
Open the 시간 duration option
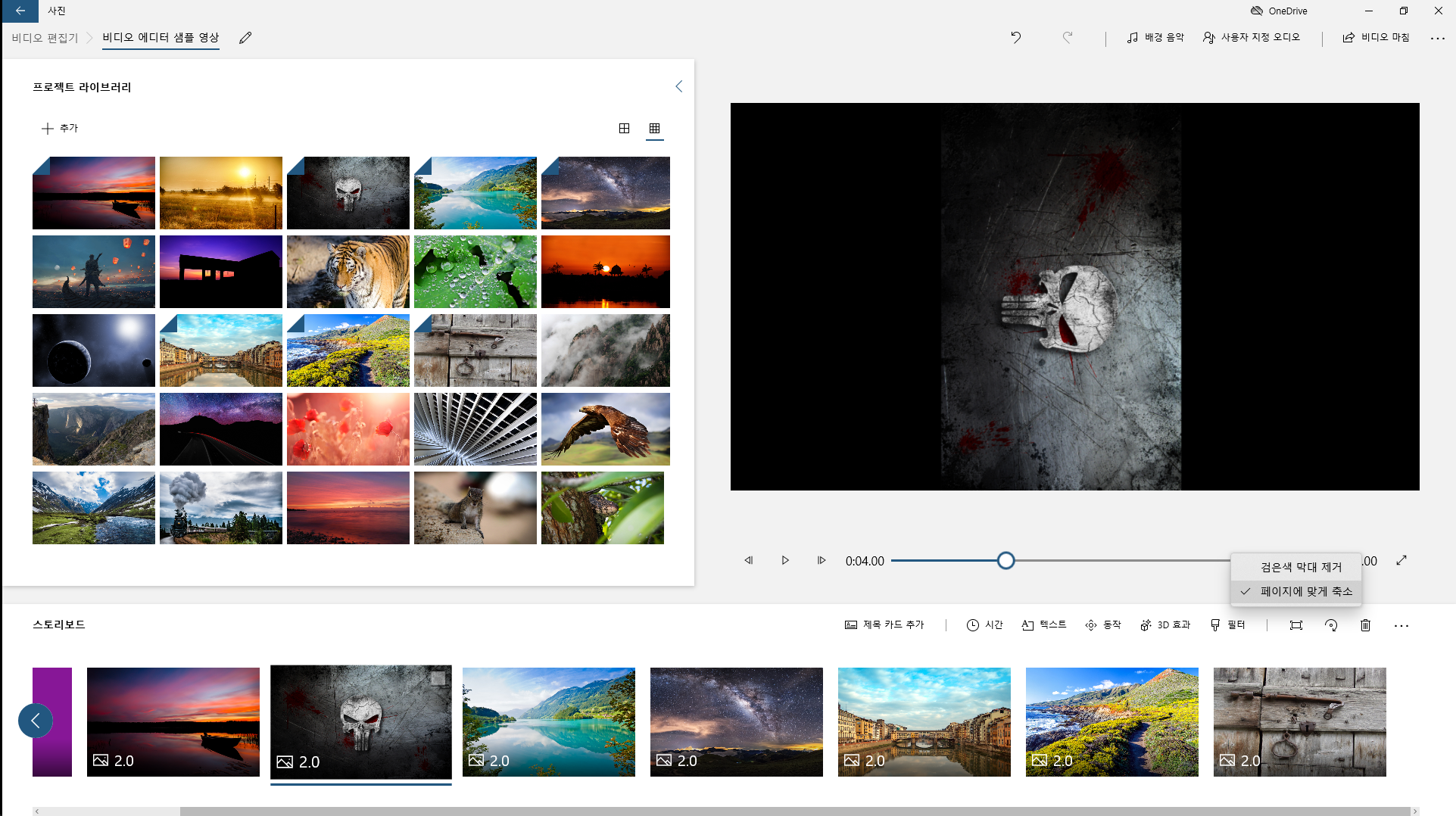pyautogui.click(x=984, y=624)
